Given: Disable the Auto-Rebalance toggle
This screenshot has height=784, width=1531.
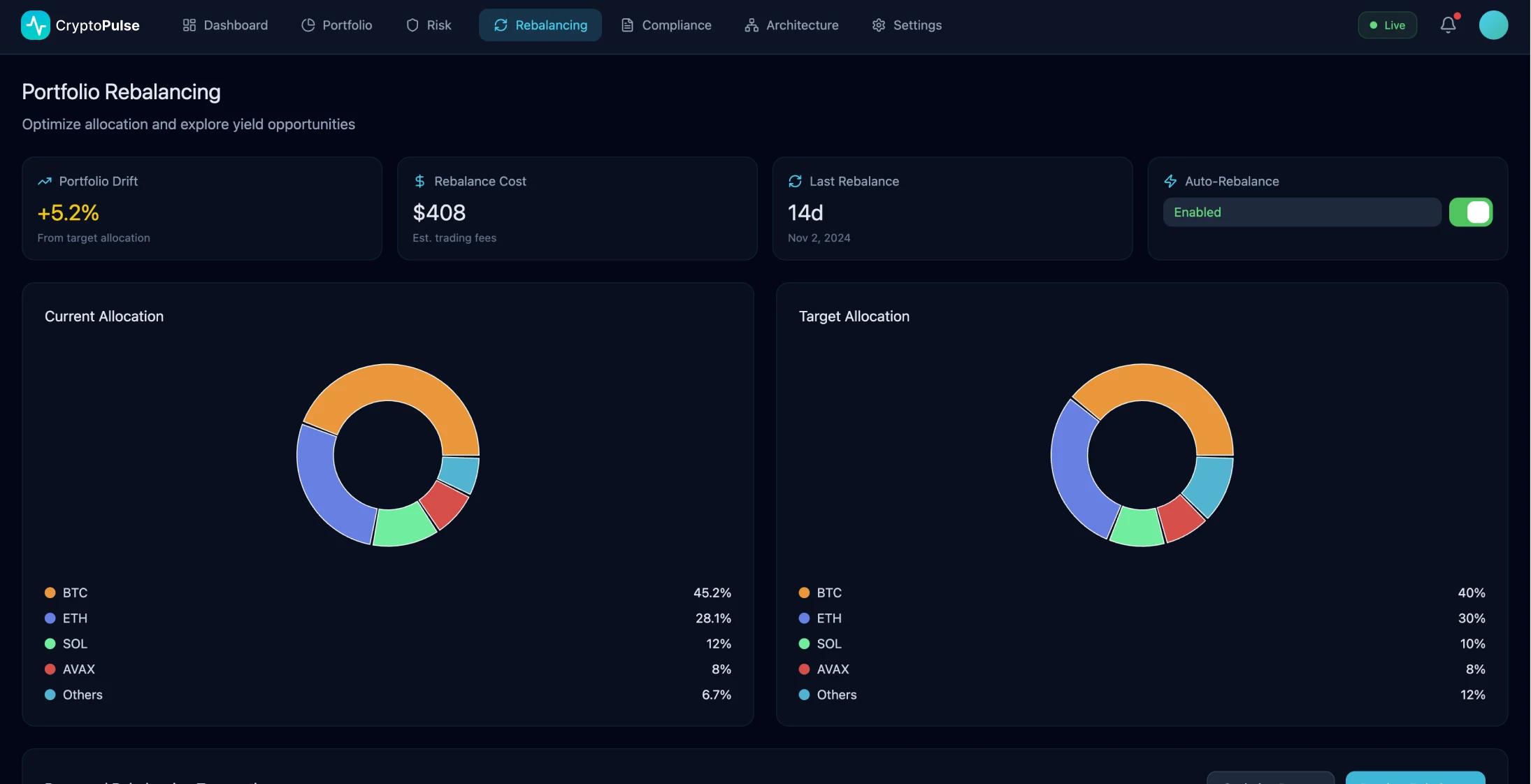Looking at the screenshot, I should pyautogui.click(x=1472, y=212).
